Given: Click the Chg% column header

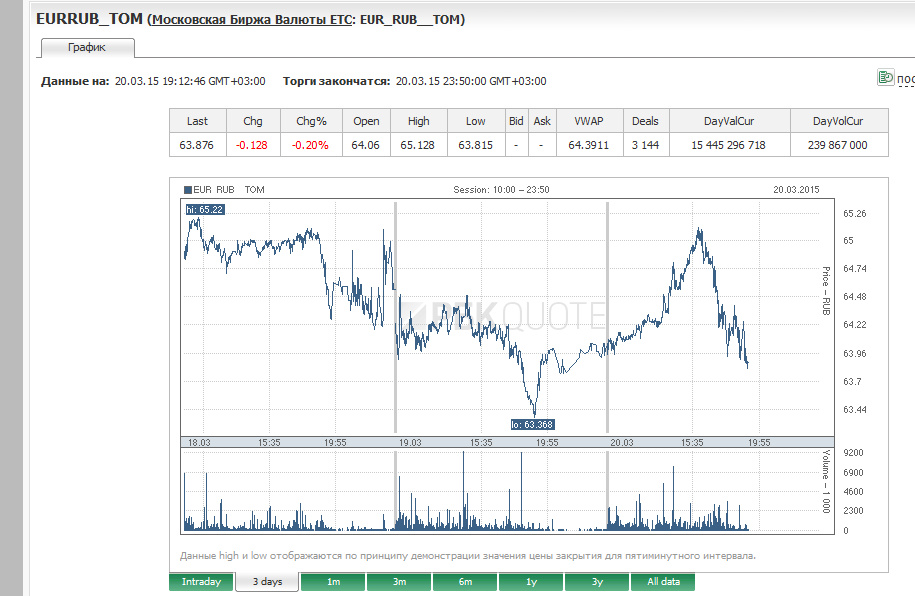Looking at the screenshot, I should tap(311, 121).
